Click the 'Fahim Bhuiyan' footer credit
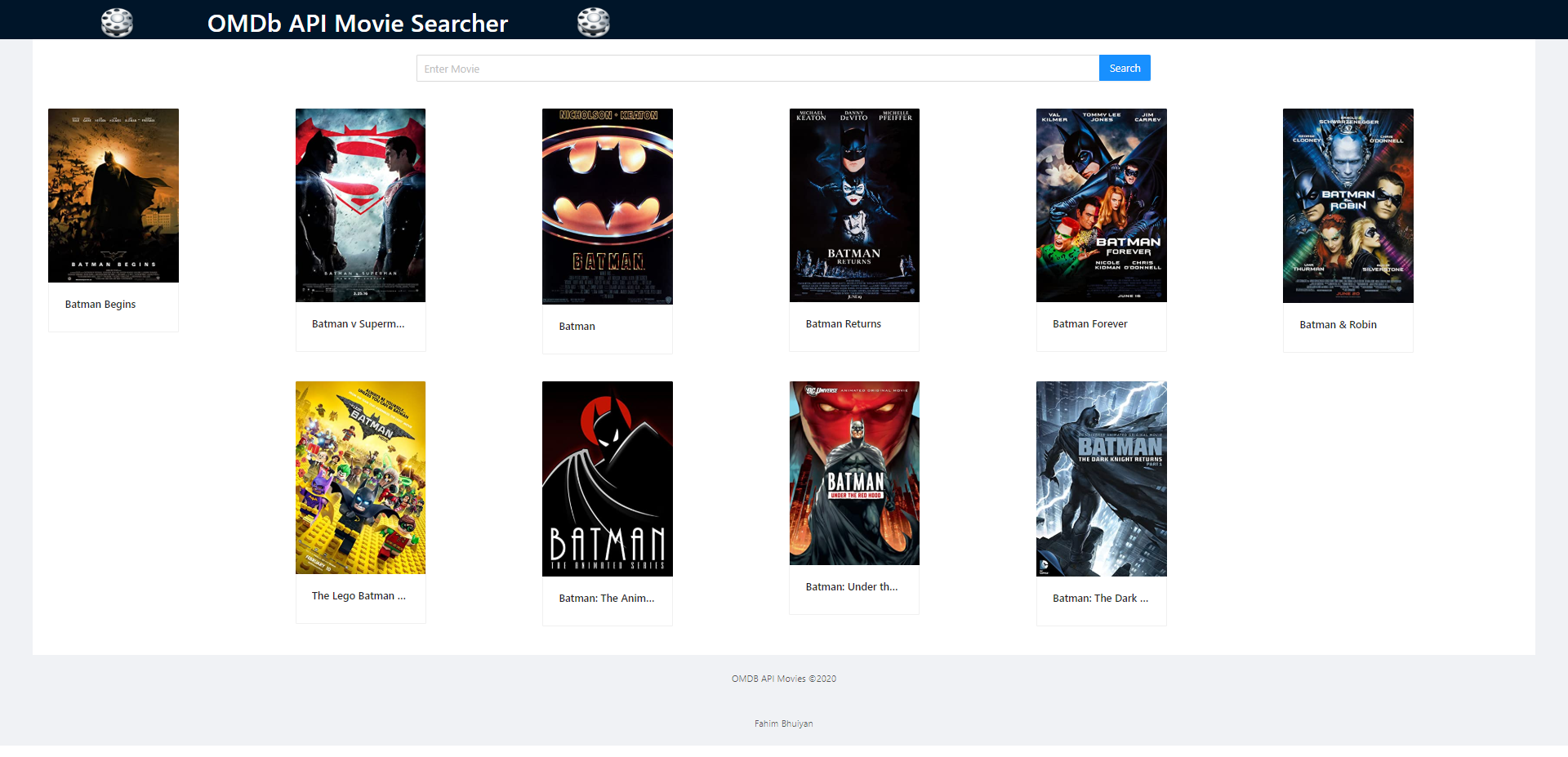Image resolution: width=1568 pixels, height=757 pixels. pos(784,724)
